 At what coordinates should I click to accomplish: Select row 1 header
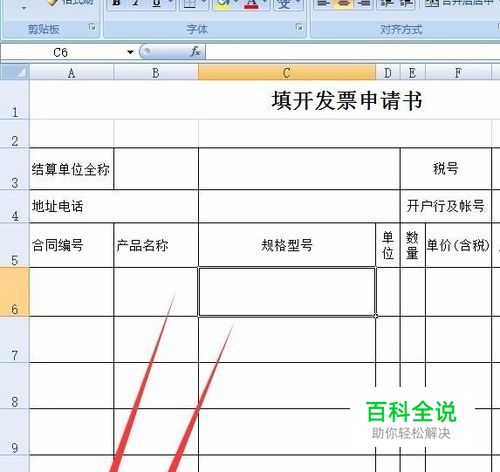(15, 100)
